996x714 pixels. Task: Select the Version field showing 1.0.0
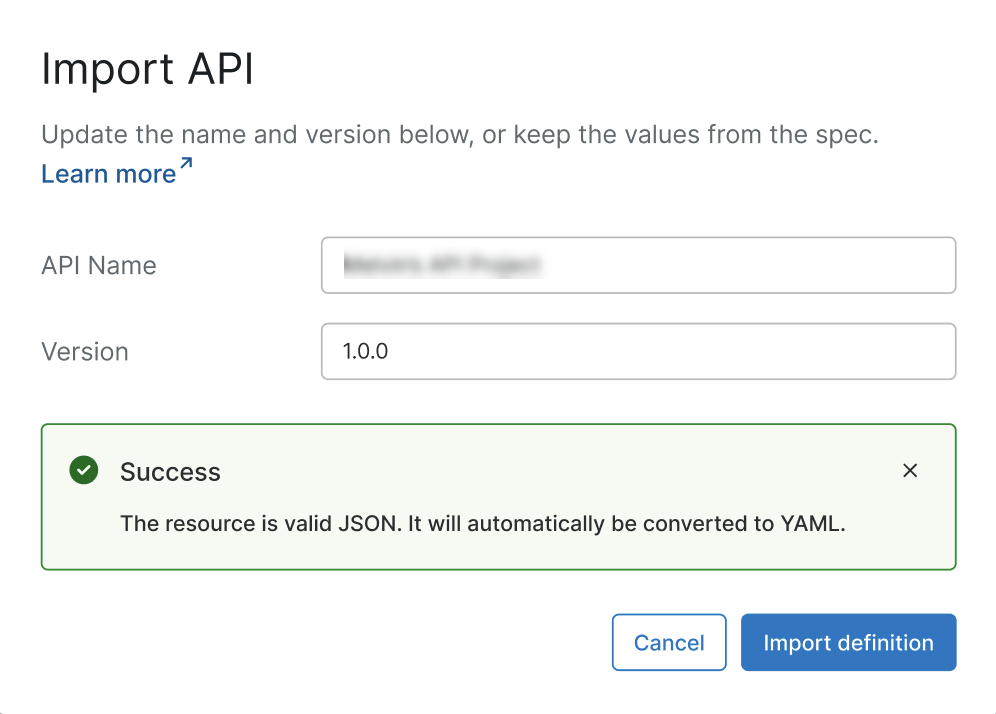(638, 351)
